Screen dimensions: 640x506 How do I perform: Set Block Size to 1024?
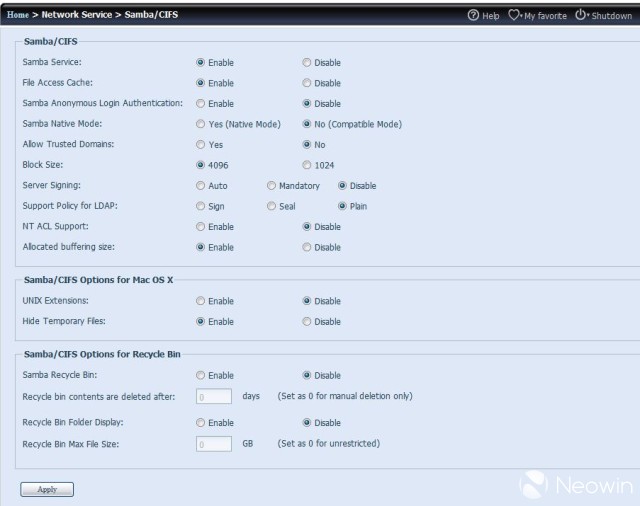[x=307, y=165]
